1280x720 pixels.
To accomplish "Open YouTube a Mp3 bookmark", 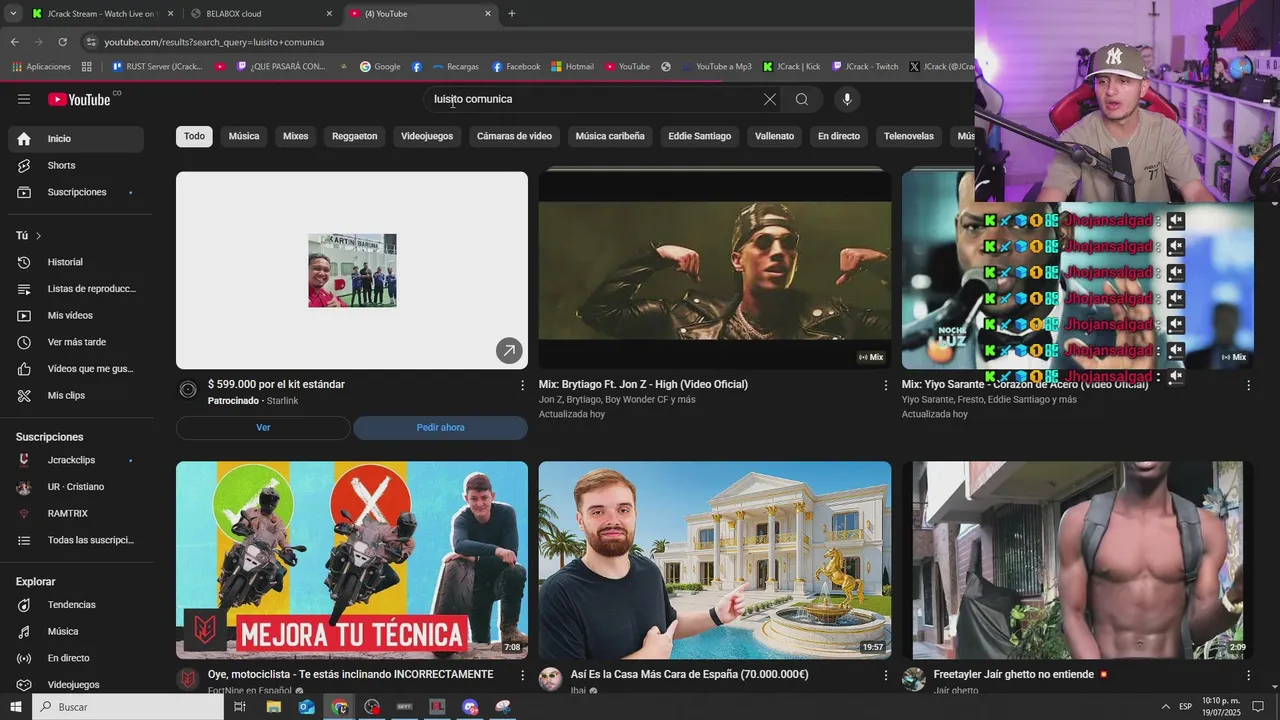I will [x=716, y=67].
